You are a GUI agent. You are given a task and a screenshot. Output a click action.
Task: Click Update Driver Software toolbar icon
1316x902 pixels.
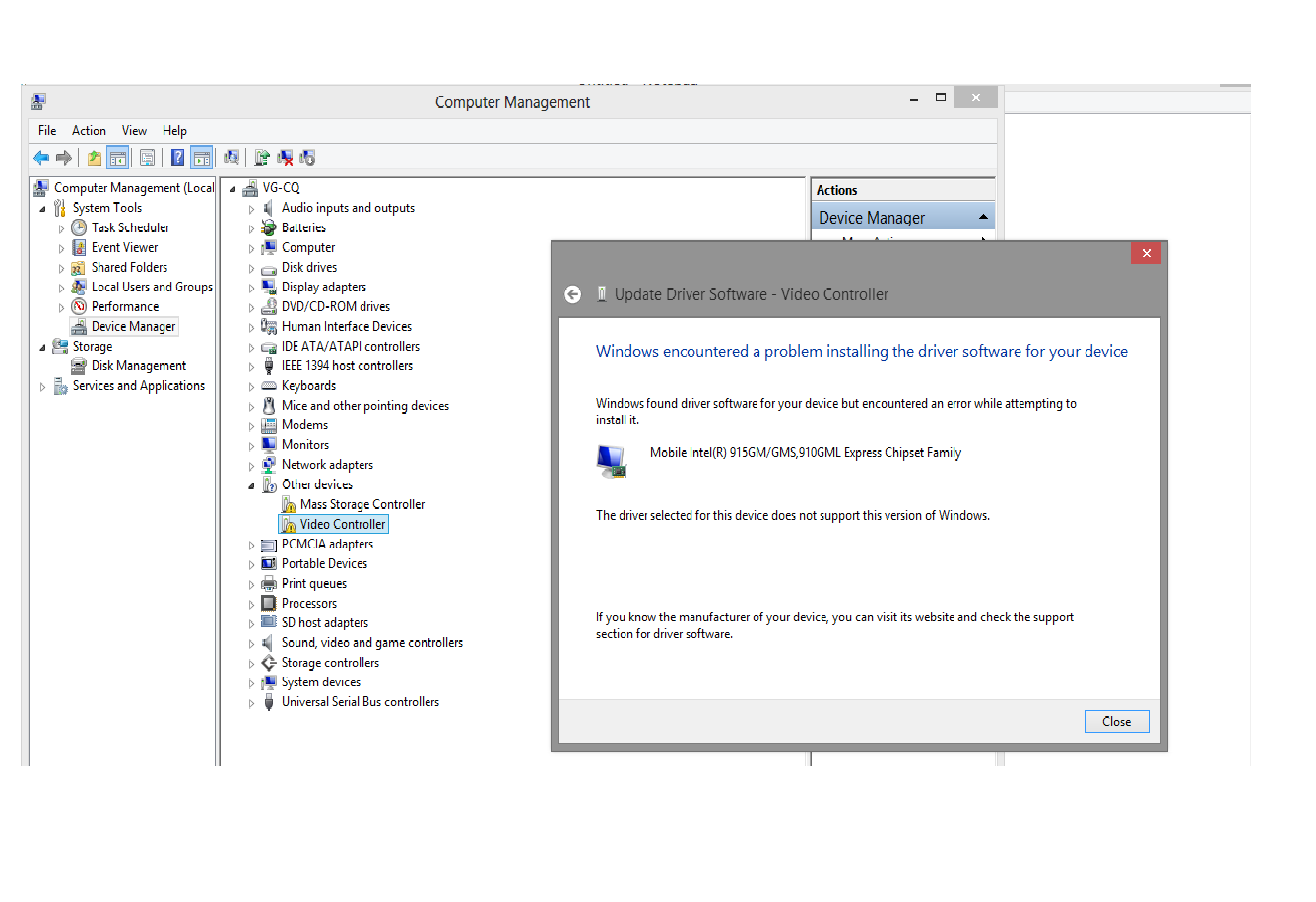262,158
